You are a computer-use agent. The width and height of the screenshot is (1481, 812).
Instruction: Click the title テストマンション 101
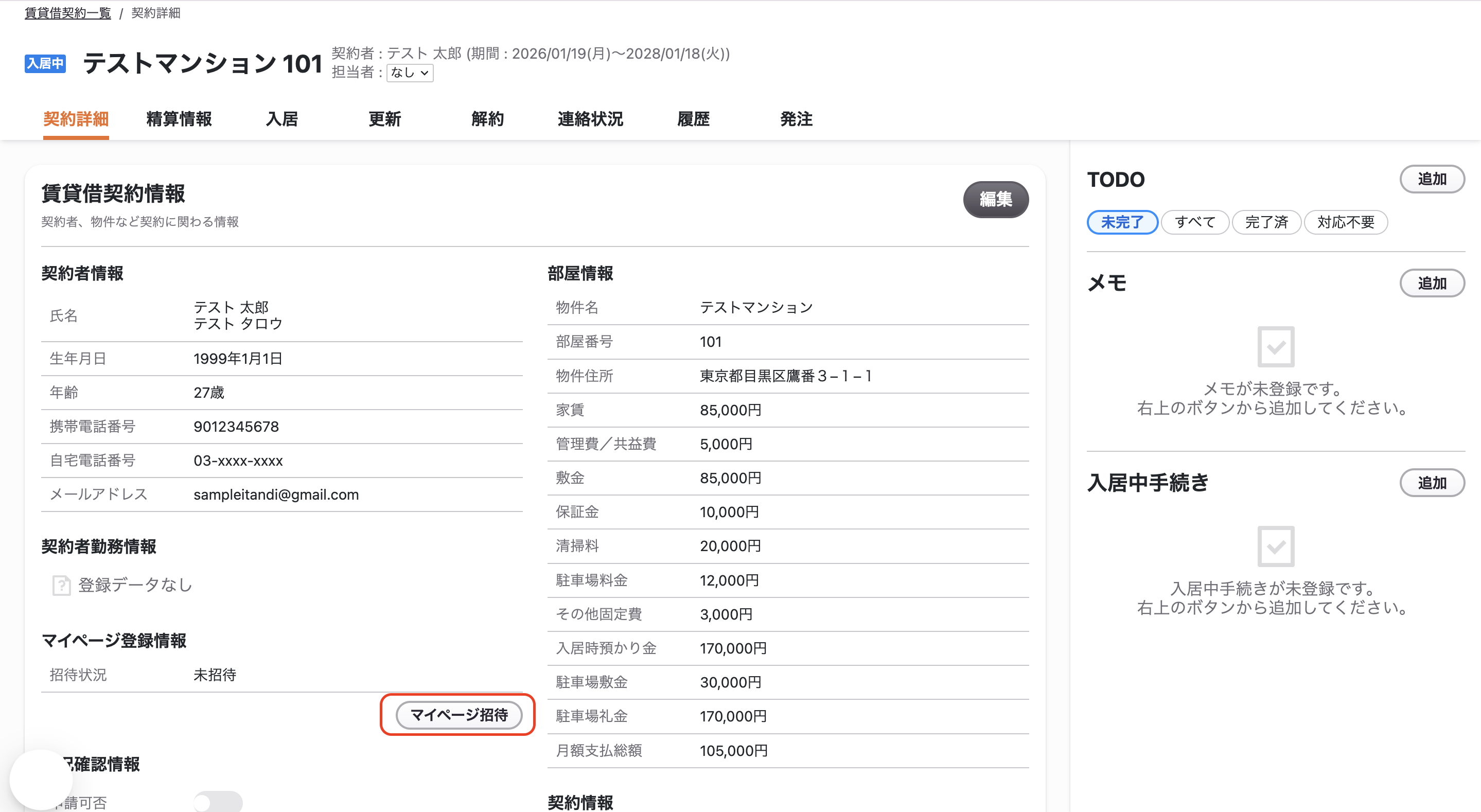(x=202, y=63)
